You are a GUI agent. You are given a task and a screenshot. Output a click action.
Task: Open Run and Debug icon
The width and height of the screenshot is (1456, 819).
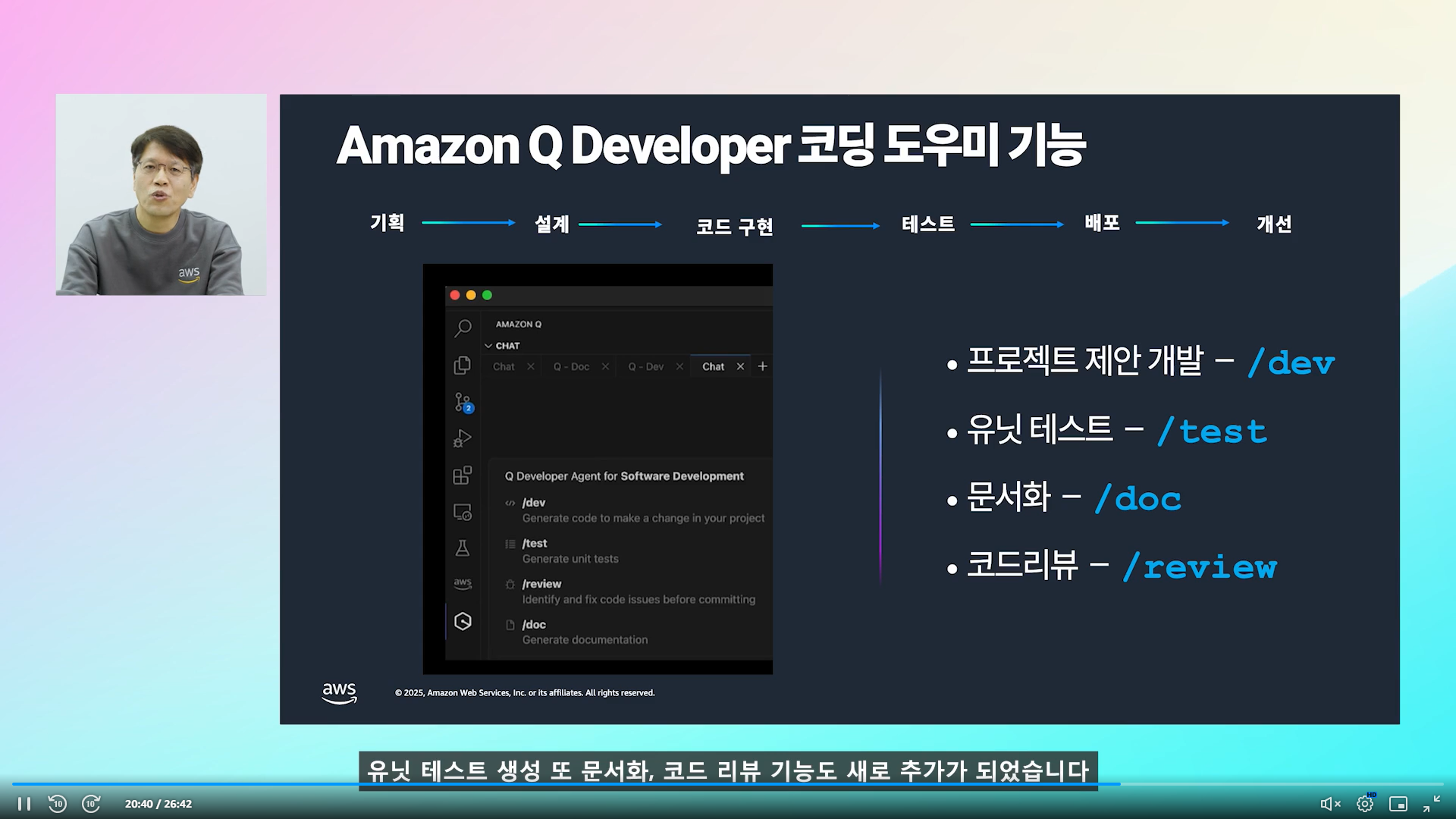click(463, 438)
